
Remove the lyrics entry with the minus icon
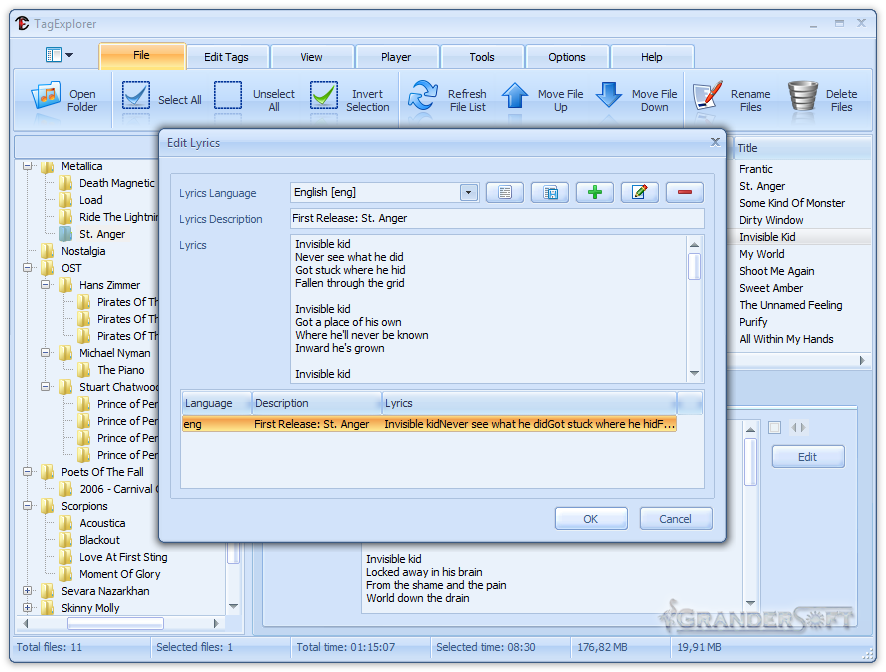tap(685, 192)
